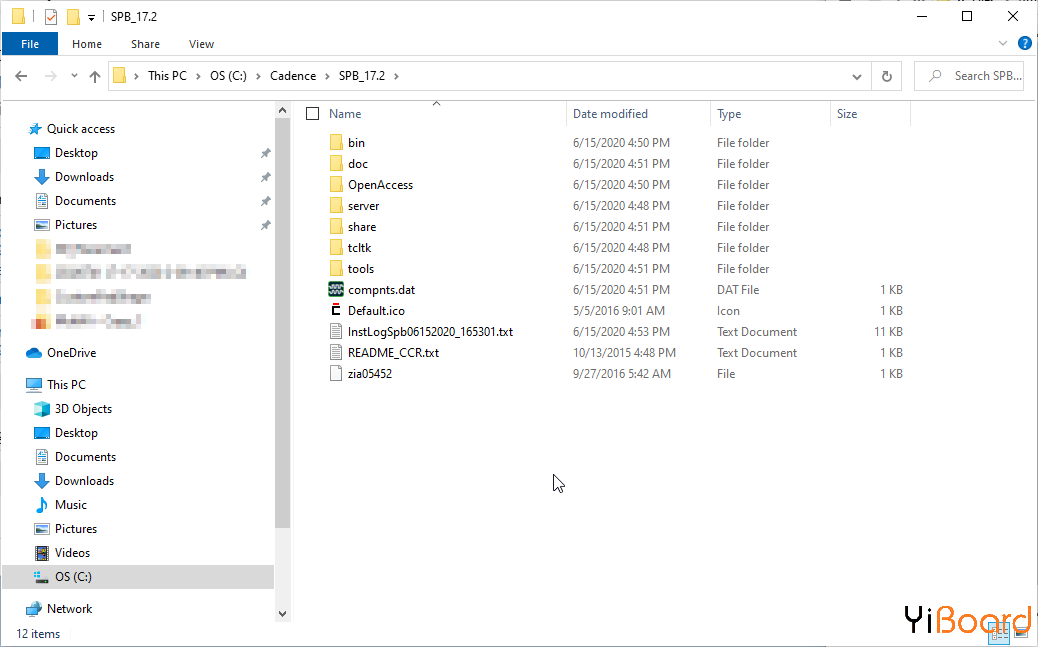1038x647 pixels.
Task: Select the server folder icon
Action: 336,206
